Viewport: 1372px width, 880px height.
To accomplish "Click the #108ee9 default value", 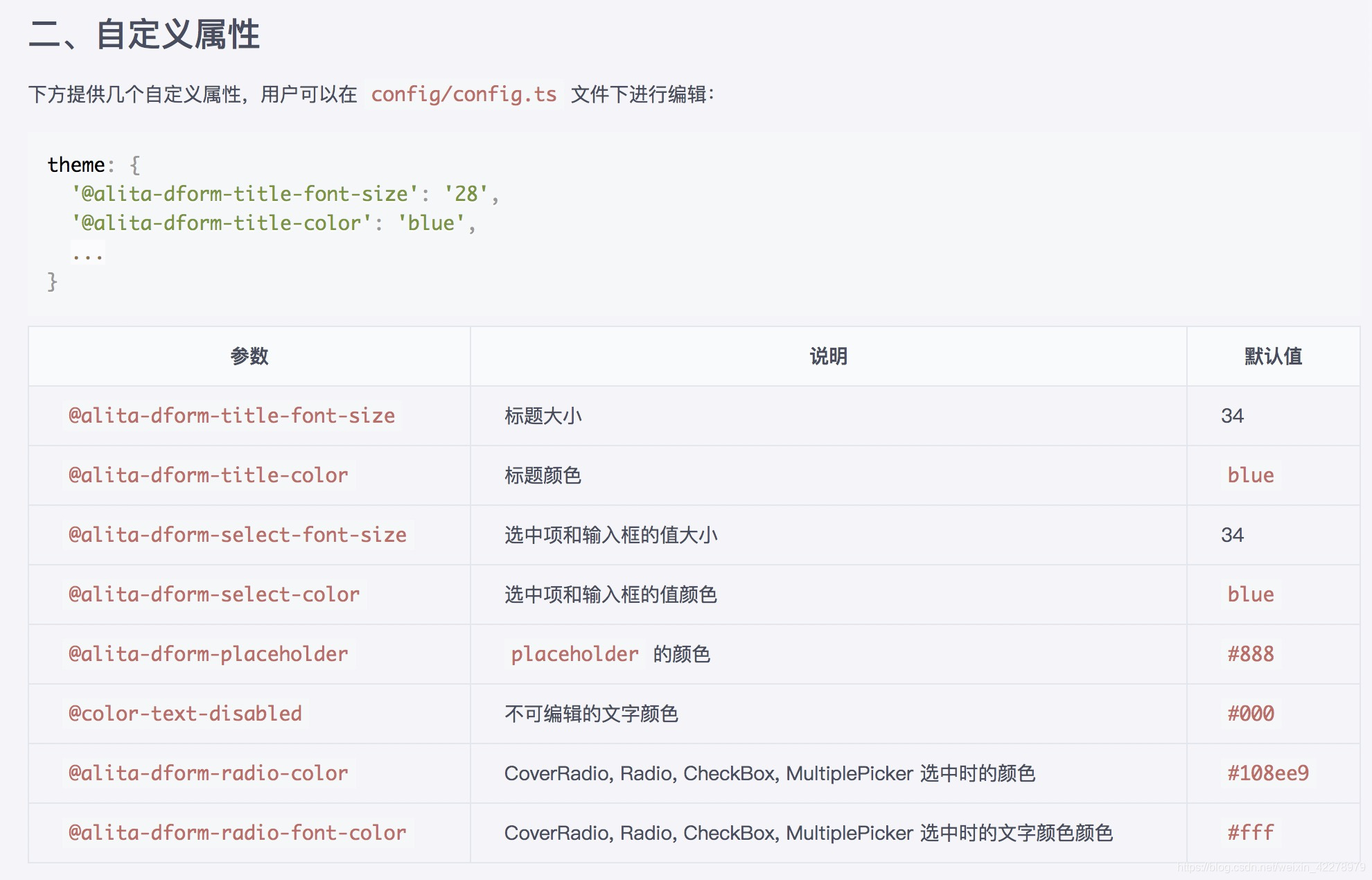I will (1268, 773).
